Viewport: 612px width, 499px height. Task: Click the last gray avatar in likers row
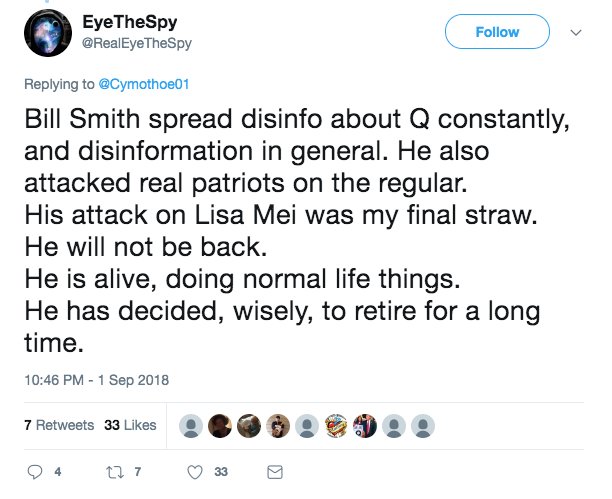[423, 425]
